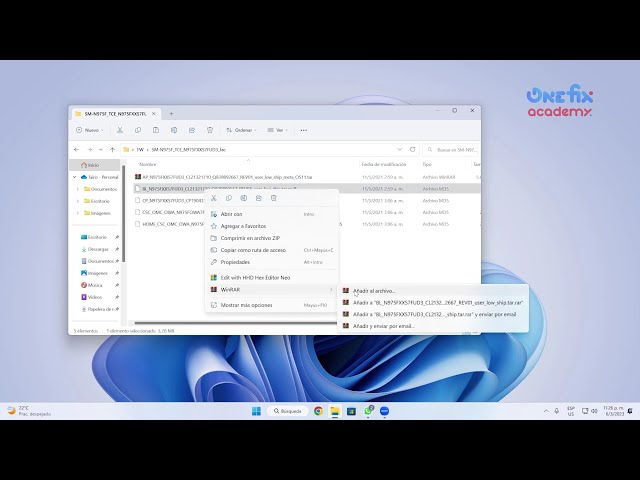Expand the Documentos folder tree node
Screen dimensions: 640x480
(78, 189)
